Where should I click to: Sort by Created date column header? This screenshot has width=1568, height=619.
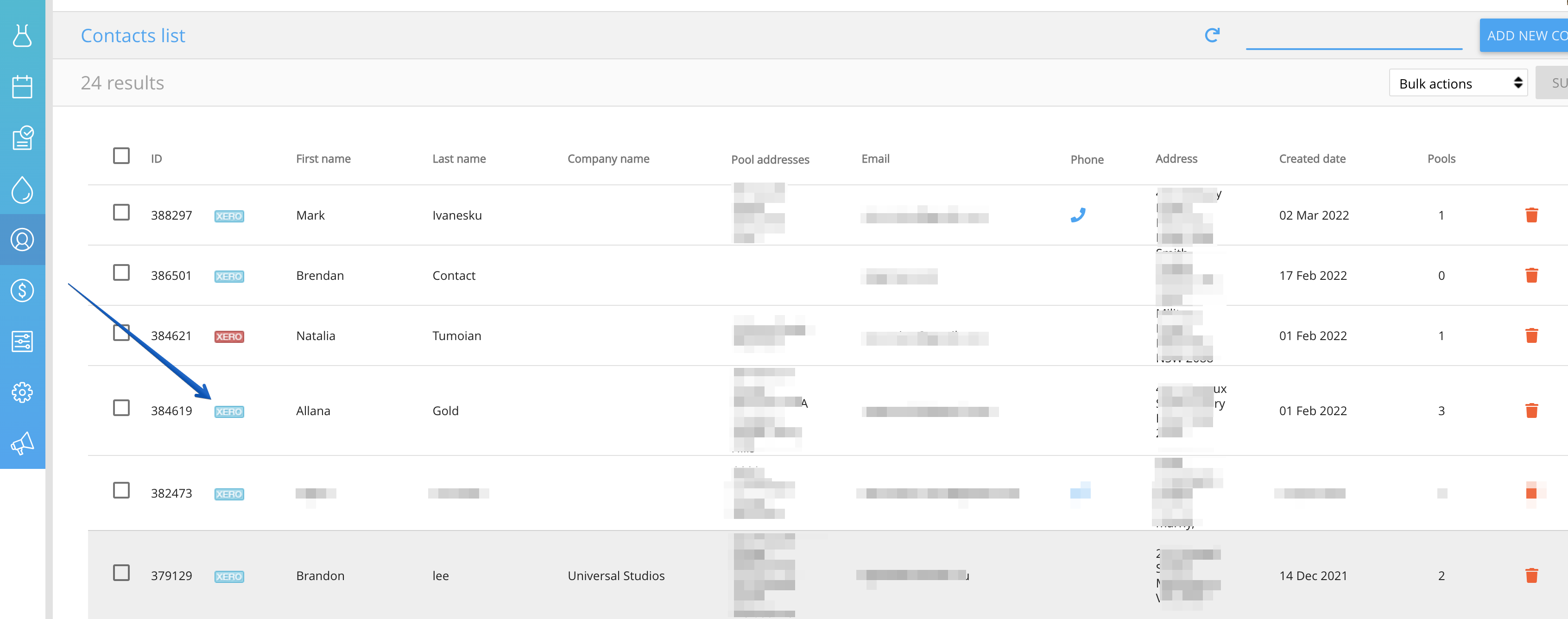click(x=1312, y=159)
